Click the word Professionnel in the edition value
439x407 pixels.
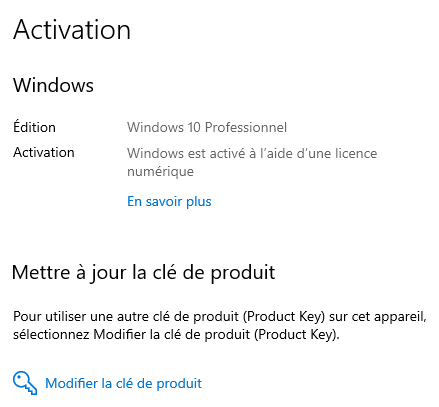246,127
